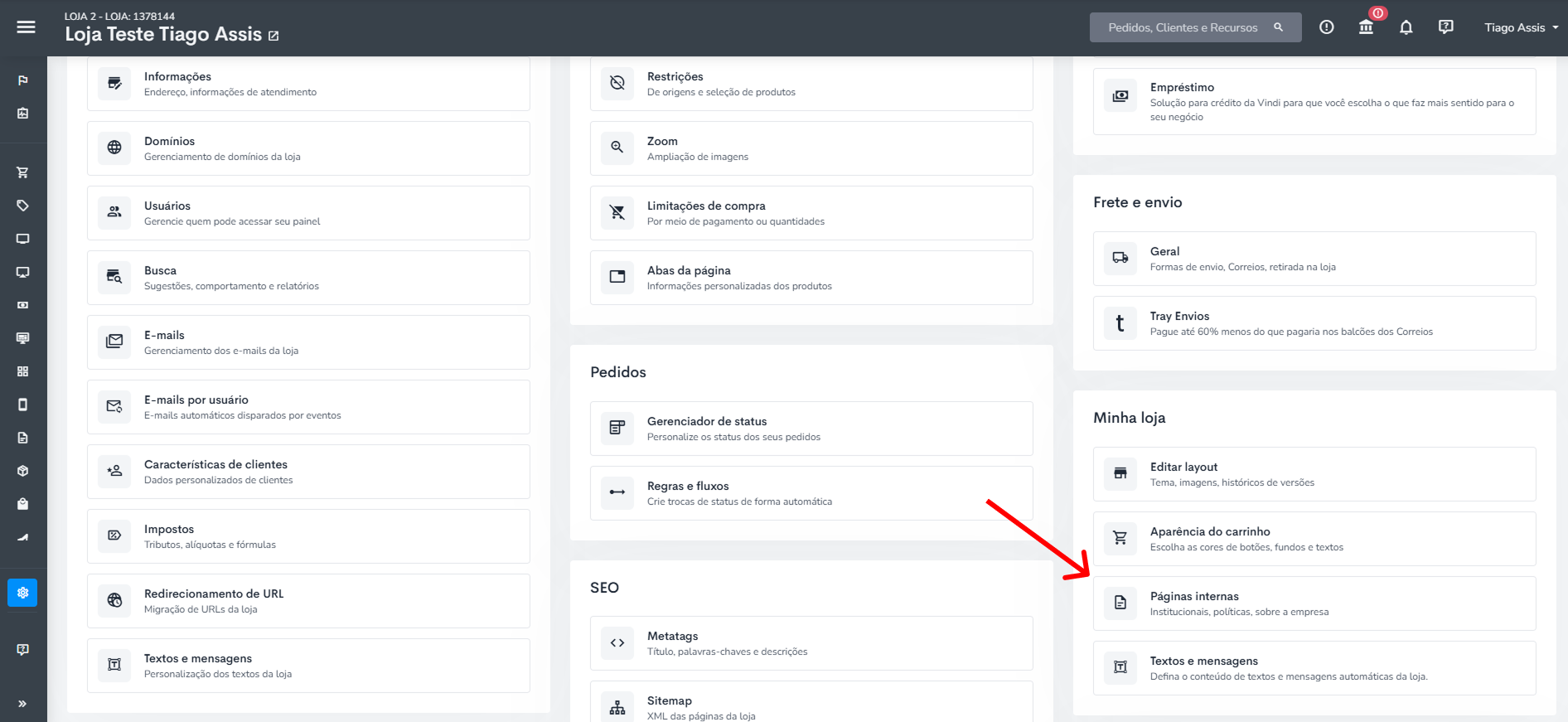Open the cube package sidebar icon
The image size is (1568, 722).
pyautogui.click(x=22, y=471)
